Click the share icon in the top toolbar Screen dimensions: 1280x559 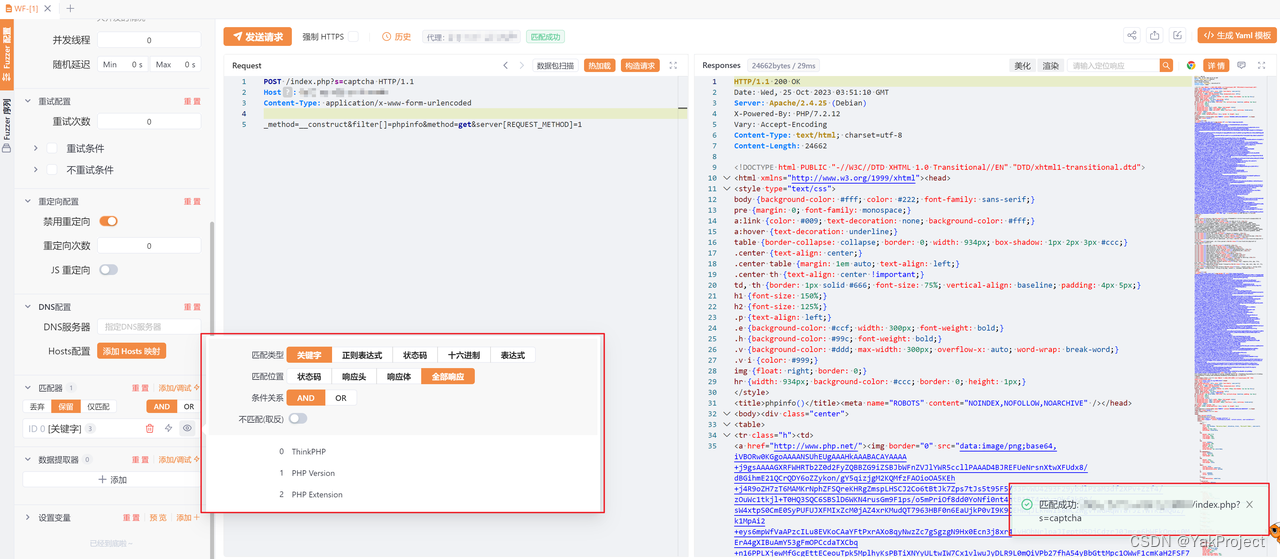pyautogui.click(x=1132, y=35)
